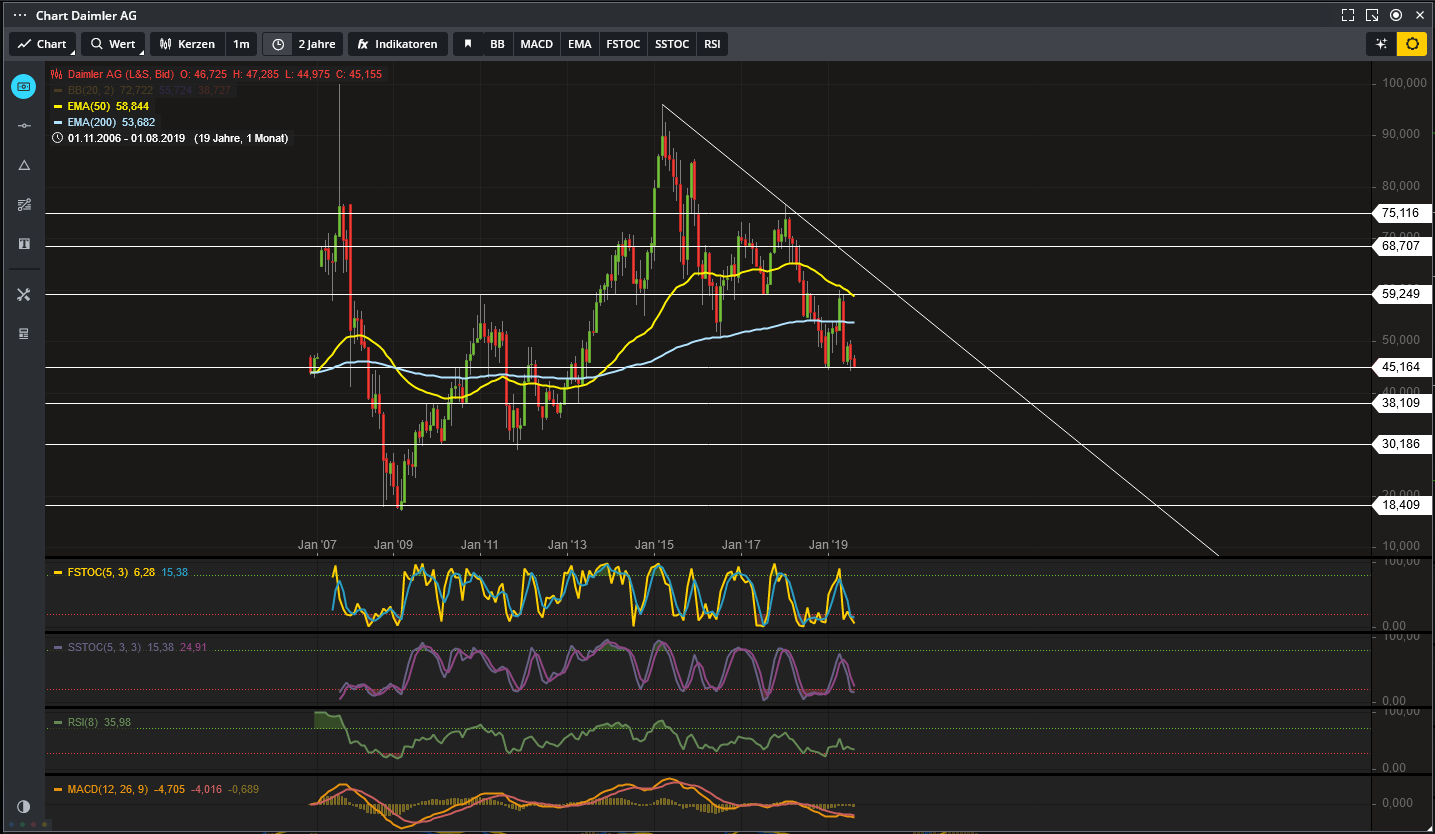Viewport: 1435px width, 834px height.
Task: Click the 75,116 price level label
Action: (1400, 213)
